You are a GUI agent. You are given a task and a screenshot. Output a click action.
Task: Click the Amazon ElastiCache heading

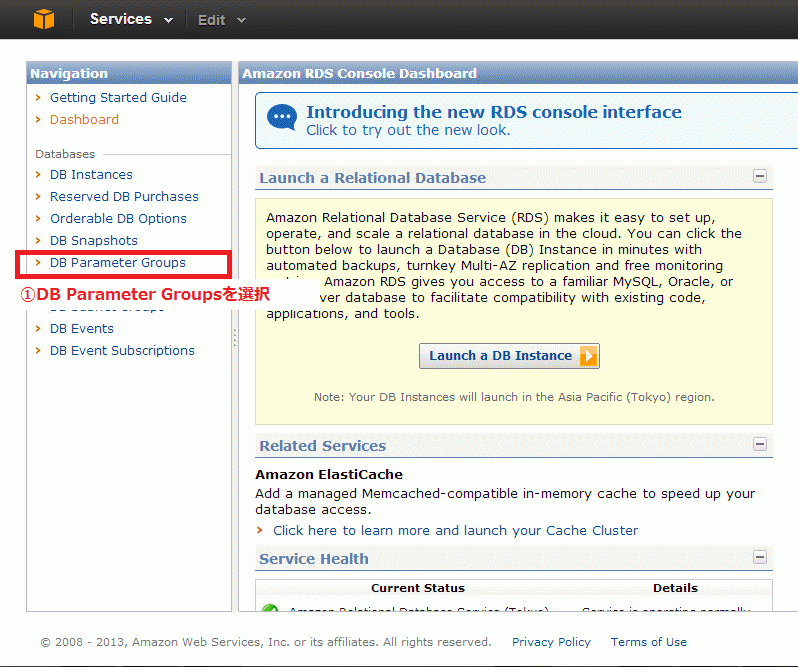click(329, 474)
